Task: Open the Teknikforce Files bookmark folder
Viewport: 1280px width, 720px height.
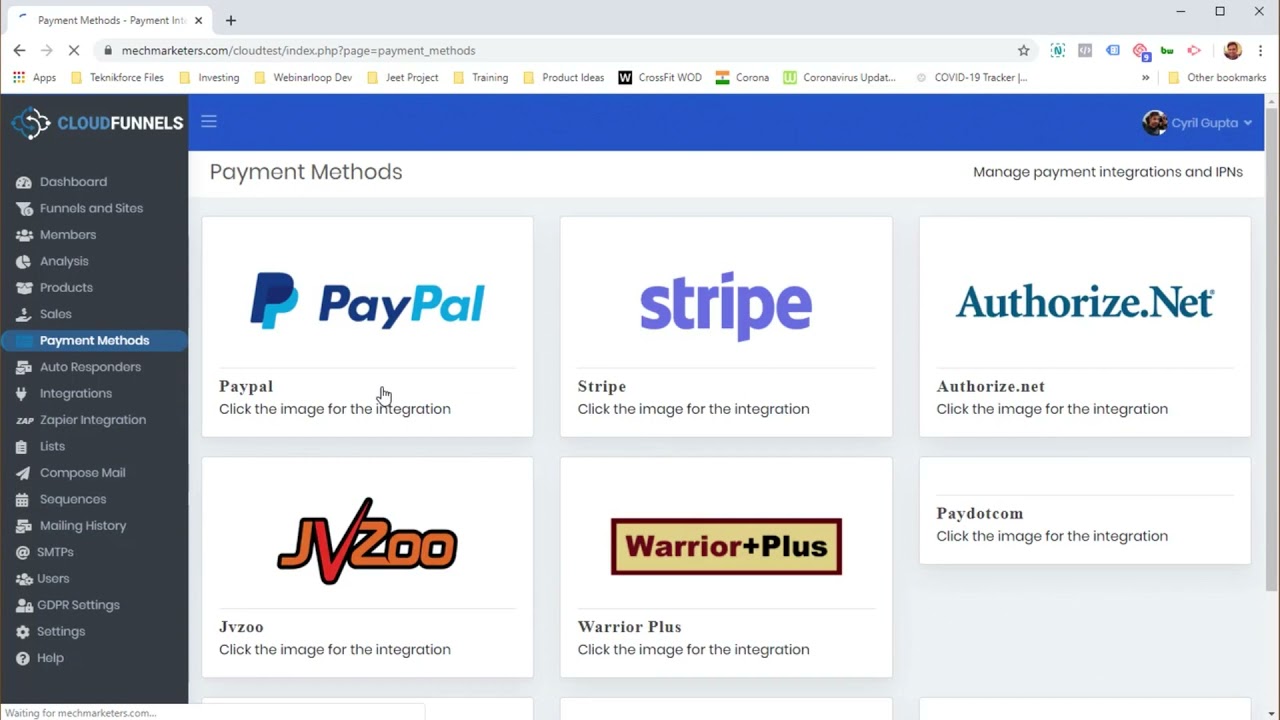Action: pyautogui.click(x=118, y=77)
